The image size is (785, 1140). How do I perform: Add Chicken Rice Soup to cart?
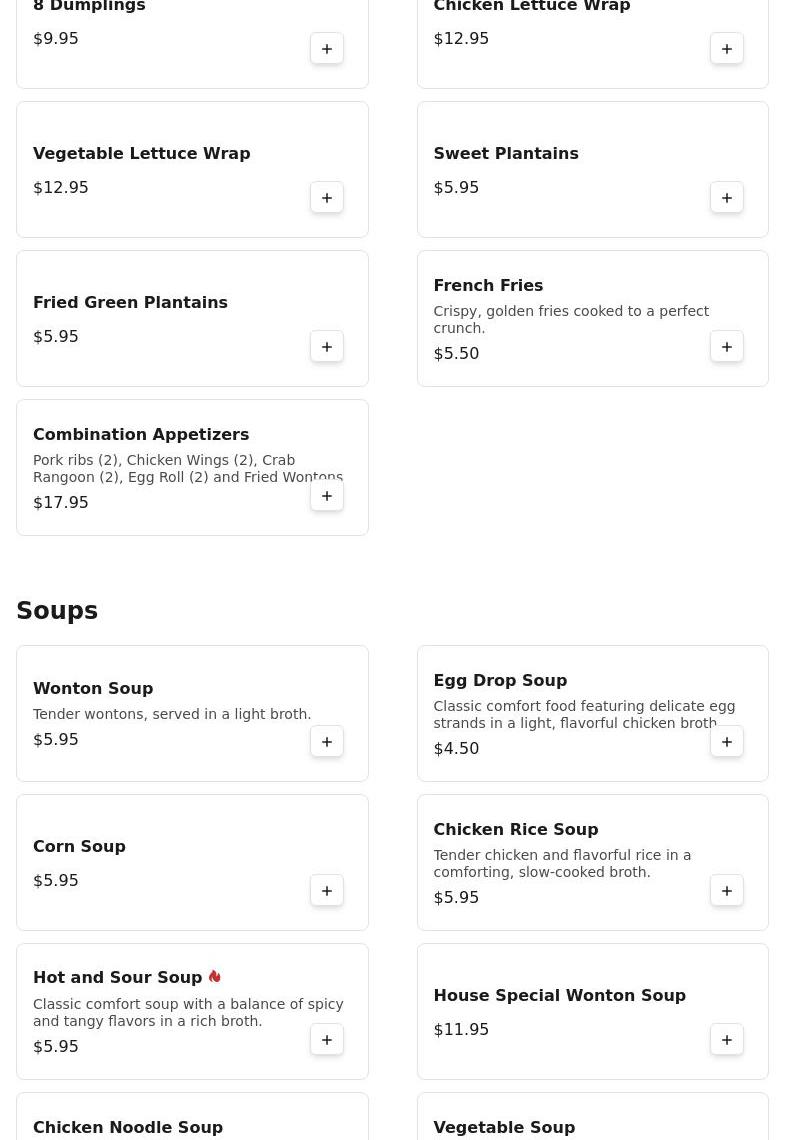tap(727, 891)
